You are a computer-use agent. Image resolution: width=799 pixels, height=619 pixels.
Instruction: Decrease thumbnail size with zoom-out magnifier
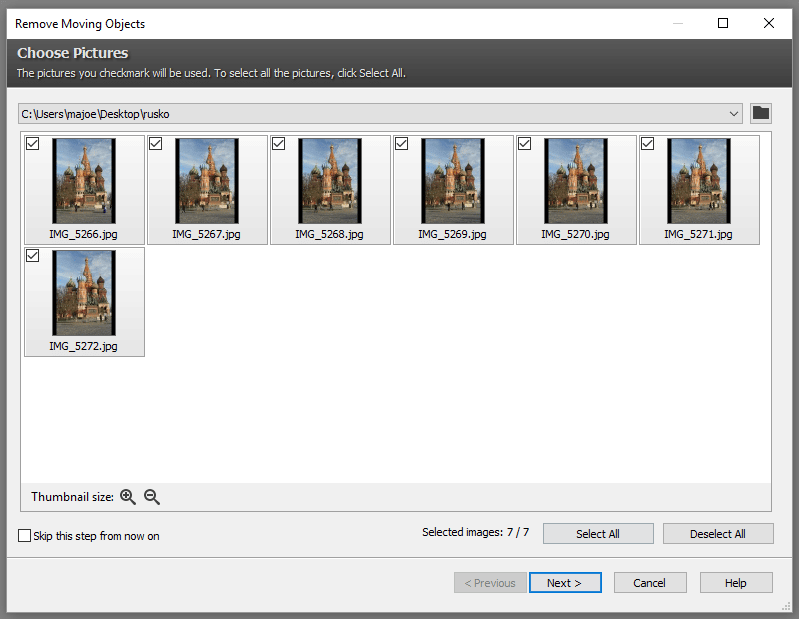[x=152, y=497]
